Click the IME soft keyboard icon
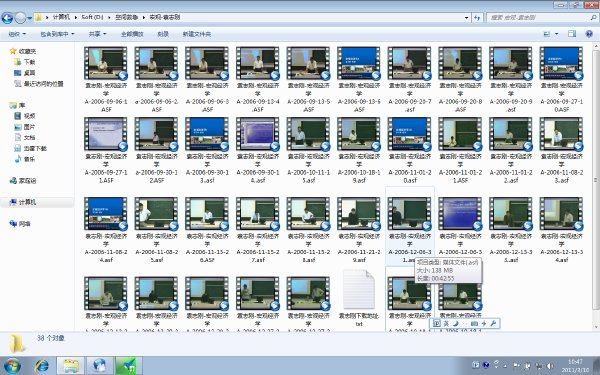600x375 pixels. (474, 324)
